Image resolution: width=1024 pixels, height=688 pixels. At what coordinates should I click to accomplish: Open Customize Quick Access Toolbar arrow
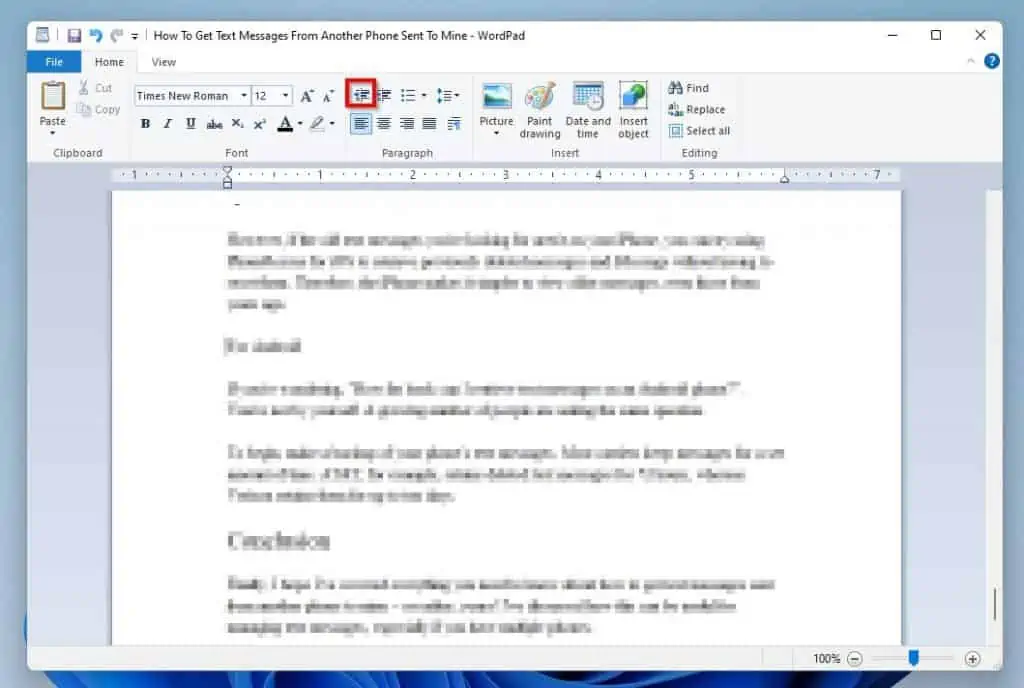pos(135,37)
